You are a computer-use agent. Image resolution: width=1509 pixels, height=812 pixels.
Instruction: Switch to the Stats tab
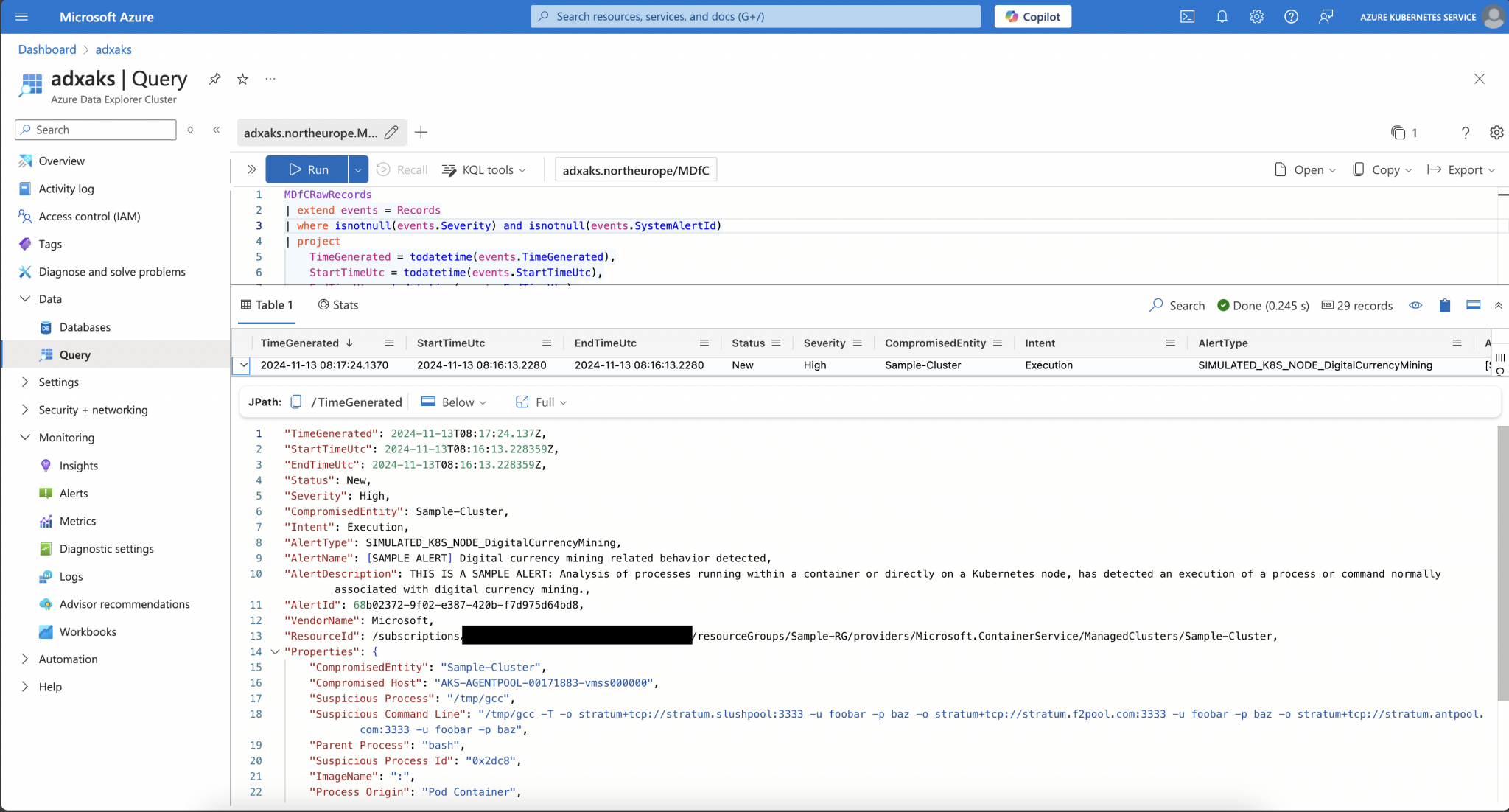[337, 304]
